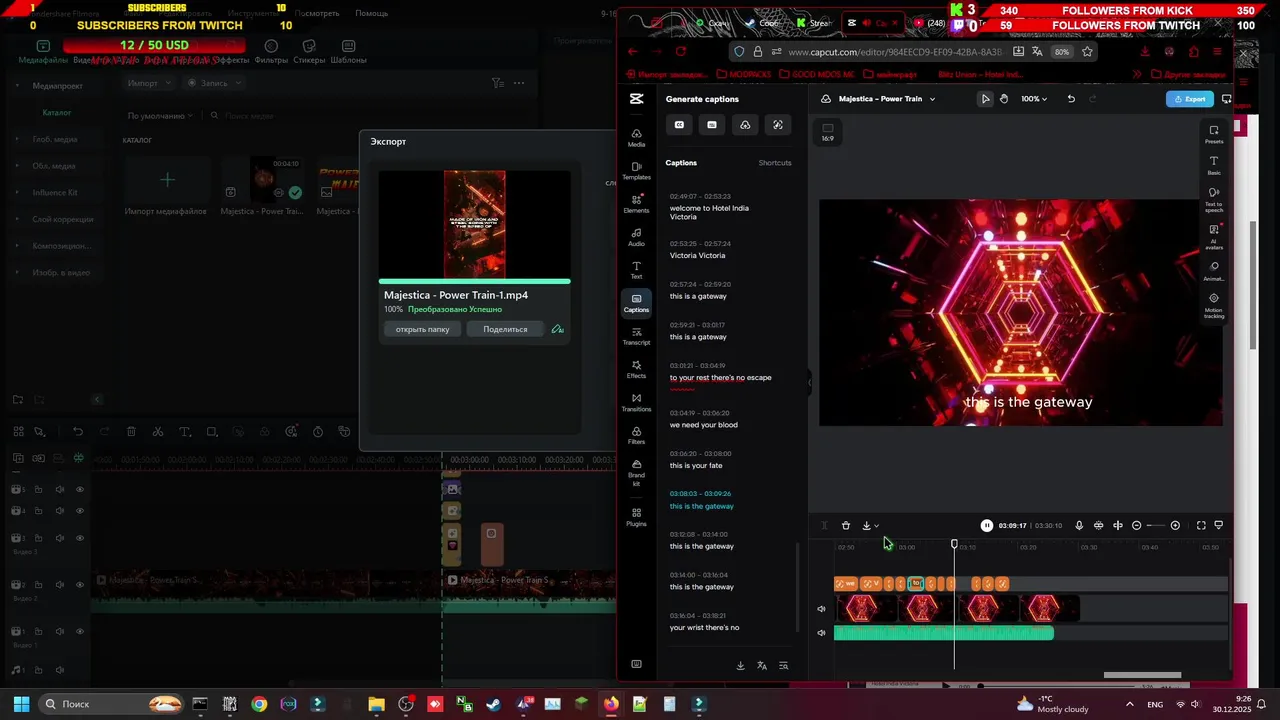Expand Influence Kit in Filmora sidebar
1280x720 pixels.
(x=17, y=192)
